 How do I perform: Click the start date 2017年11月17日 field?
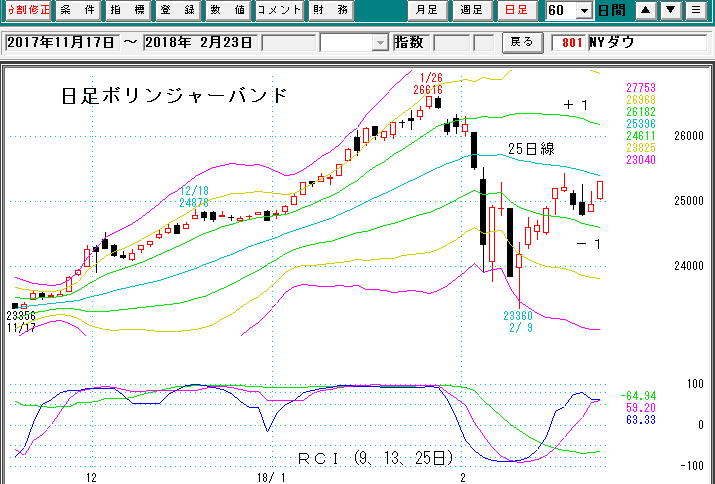click(x=60, y=43)
